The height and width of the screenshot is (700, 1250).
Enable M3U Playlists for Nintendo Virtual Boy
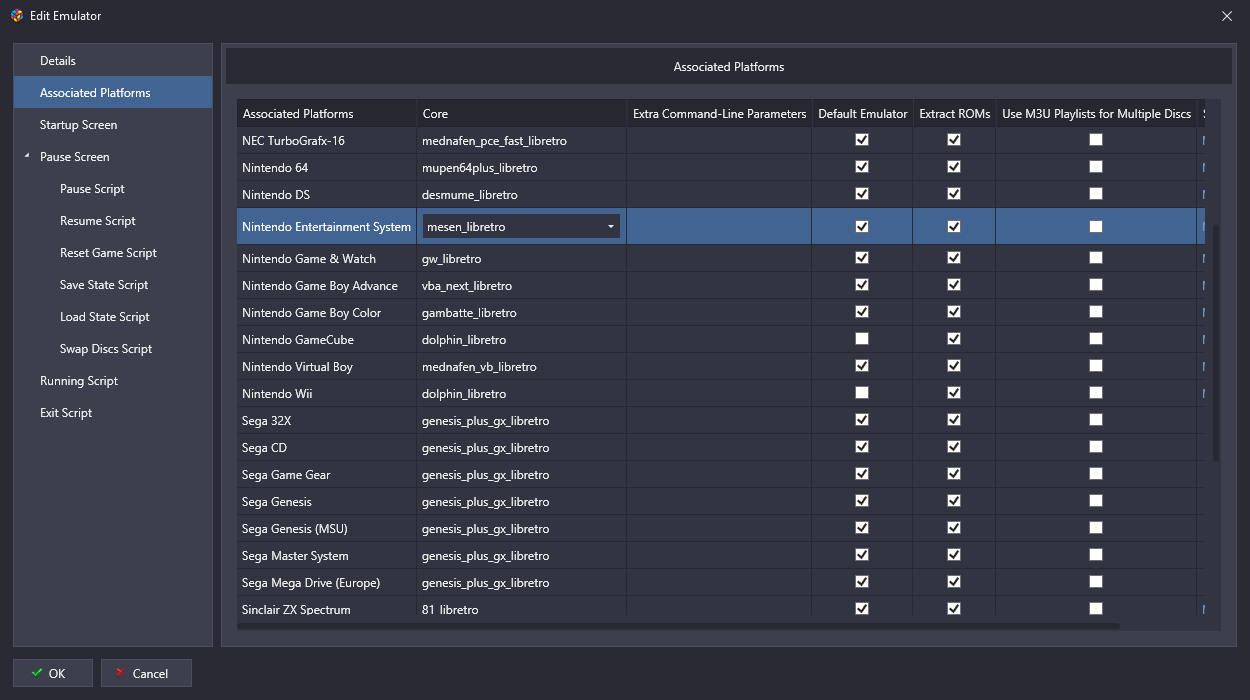pyautogui.click(x=1096, y=366)
